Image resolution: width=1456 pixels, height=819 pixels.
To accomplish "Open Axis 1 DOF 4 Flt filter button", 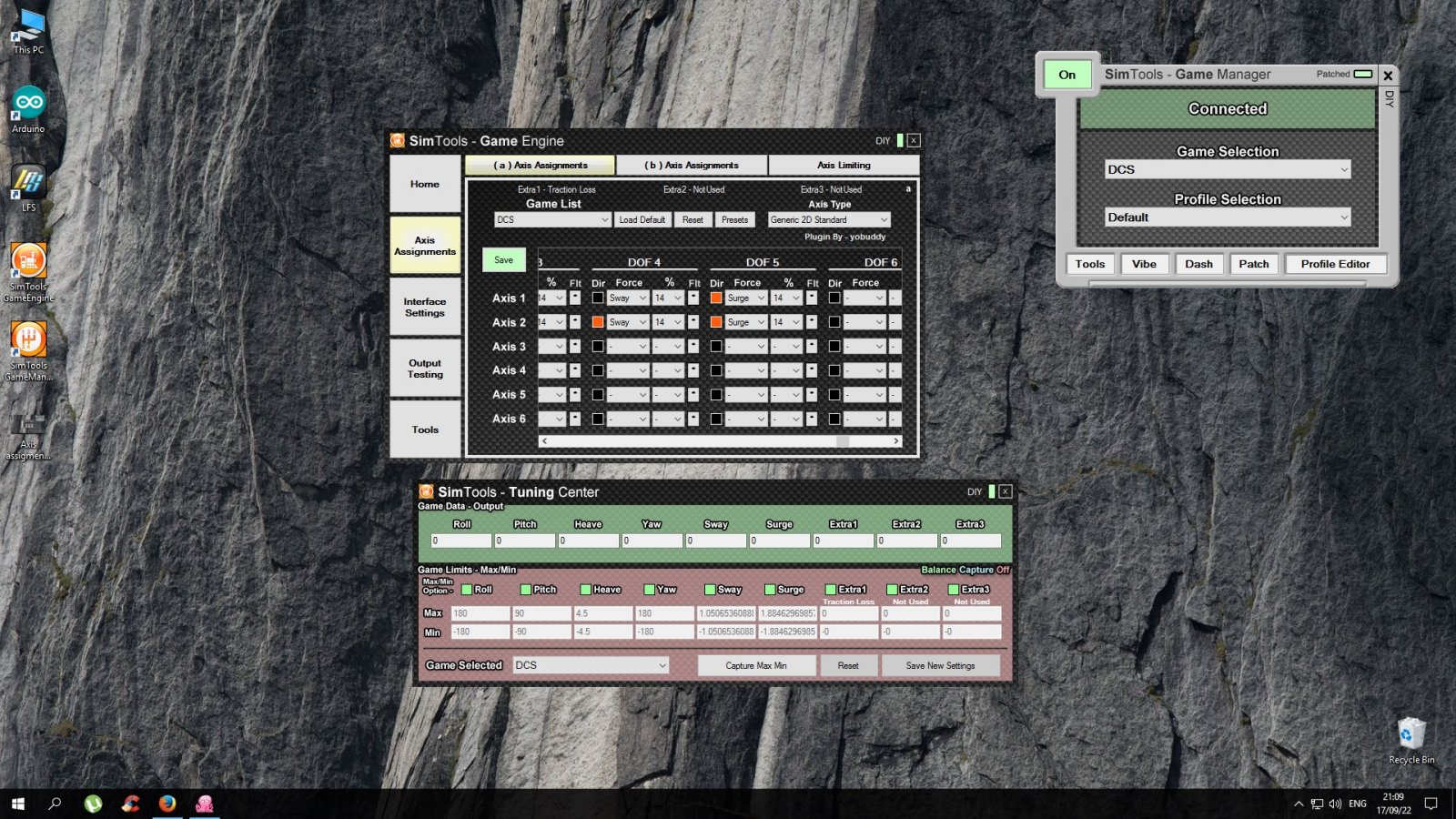I will [693, 298].
